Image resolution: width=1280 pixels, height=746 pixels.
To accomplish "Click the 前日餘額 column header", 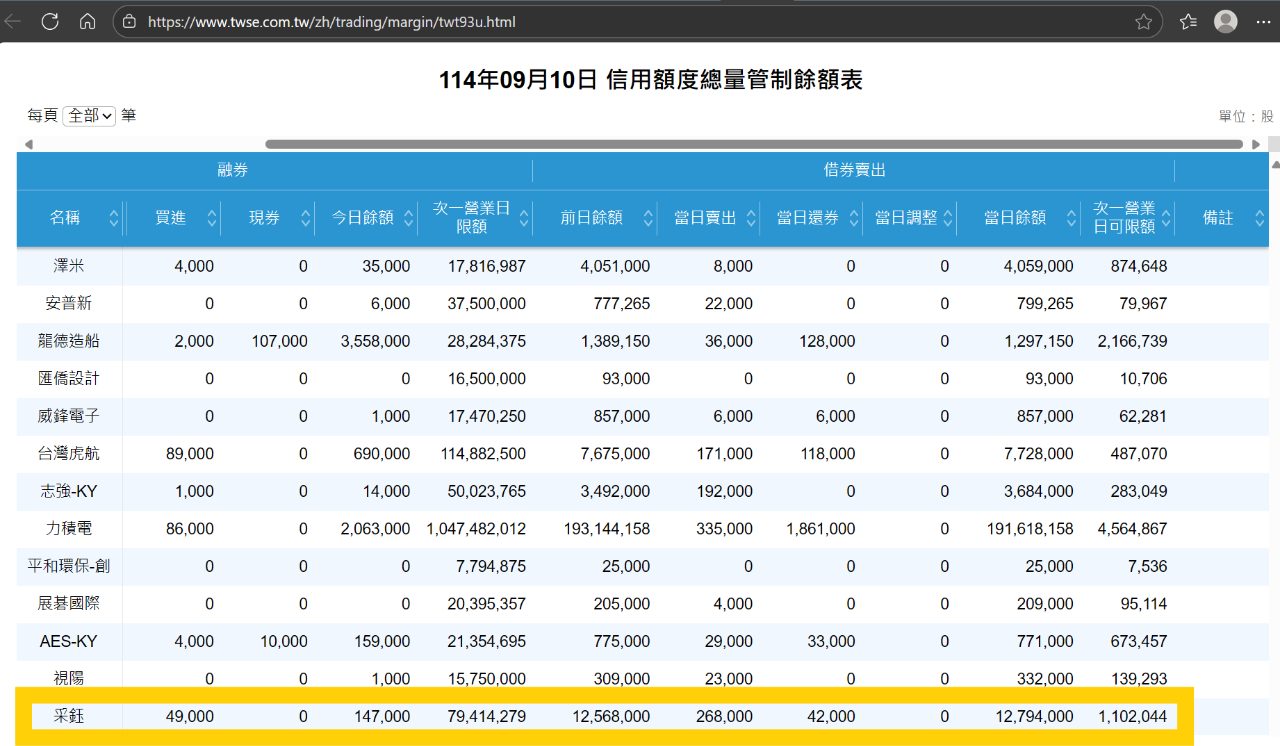I will [592, 218].
